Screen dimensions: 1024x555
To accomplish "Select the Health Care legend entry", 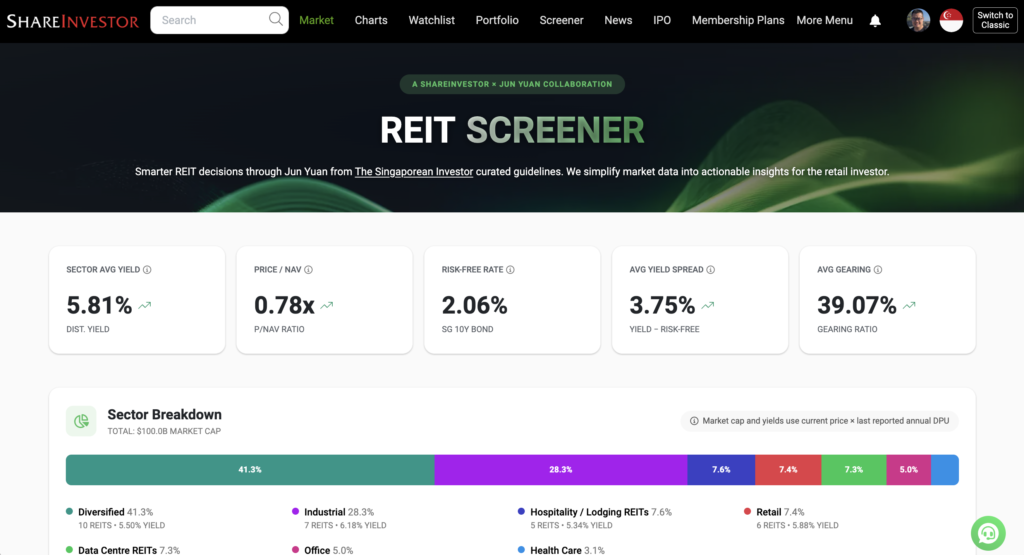I will 561,550.
